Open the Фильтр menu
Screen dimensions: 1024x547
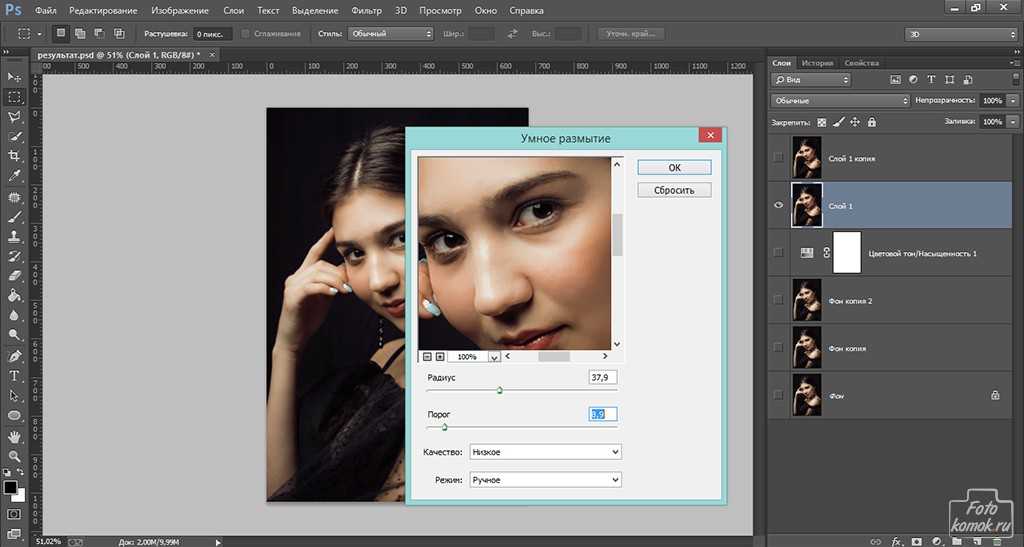point(366,10)
